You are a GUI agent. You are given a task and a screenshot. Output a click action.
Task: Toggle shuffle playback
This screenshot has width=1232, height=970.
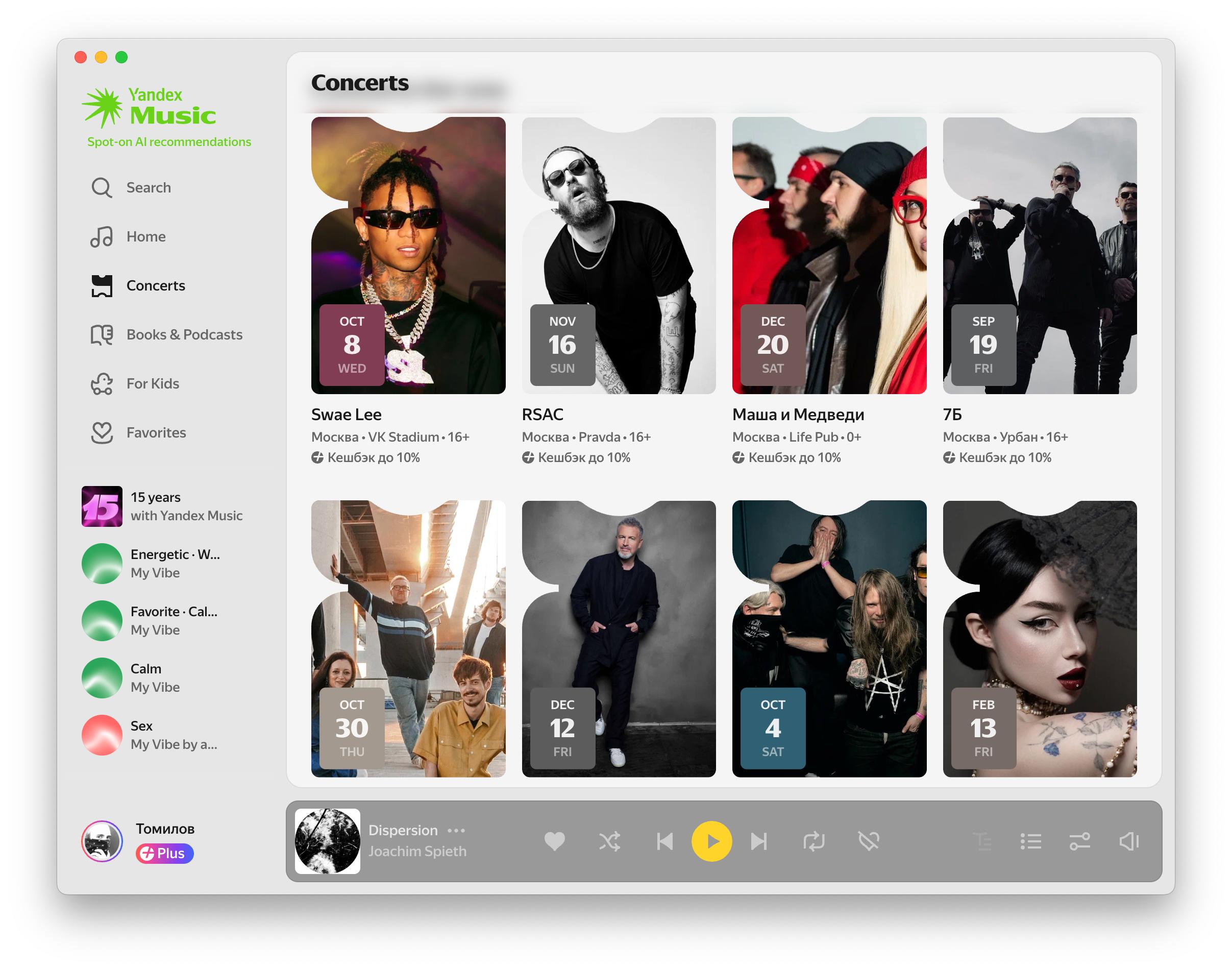click(x=610, y=841)
